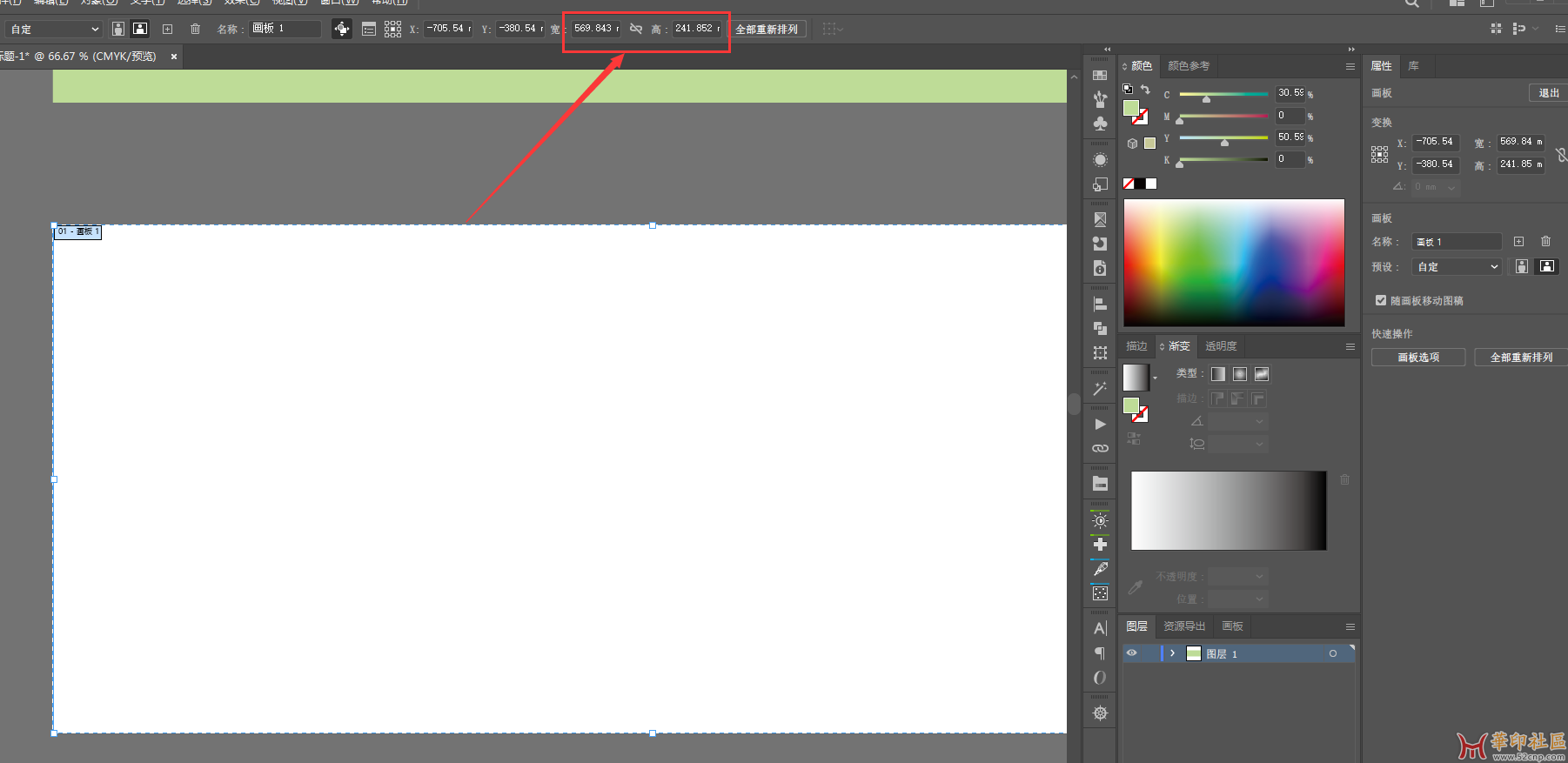The image size is (1568, 763).
Task: Toggle move artwork with artboard icon in control bar
Action: [342, 29]
